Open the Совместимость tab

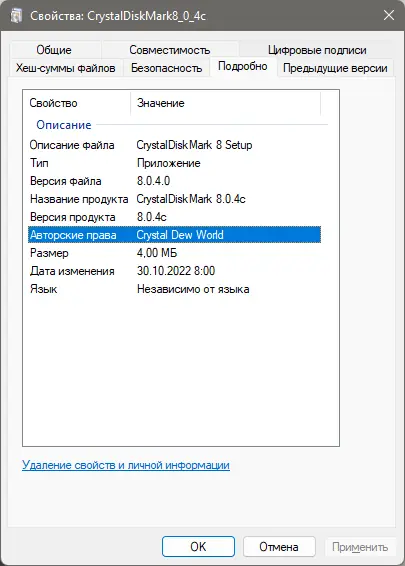click(x=170, y=50)
